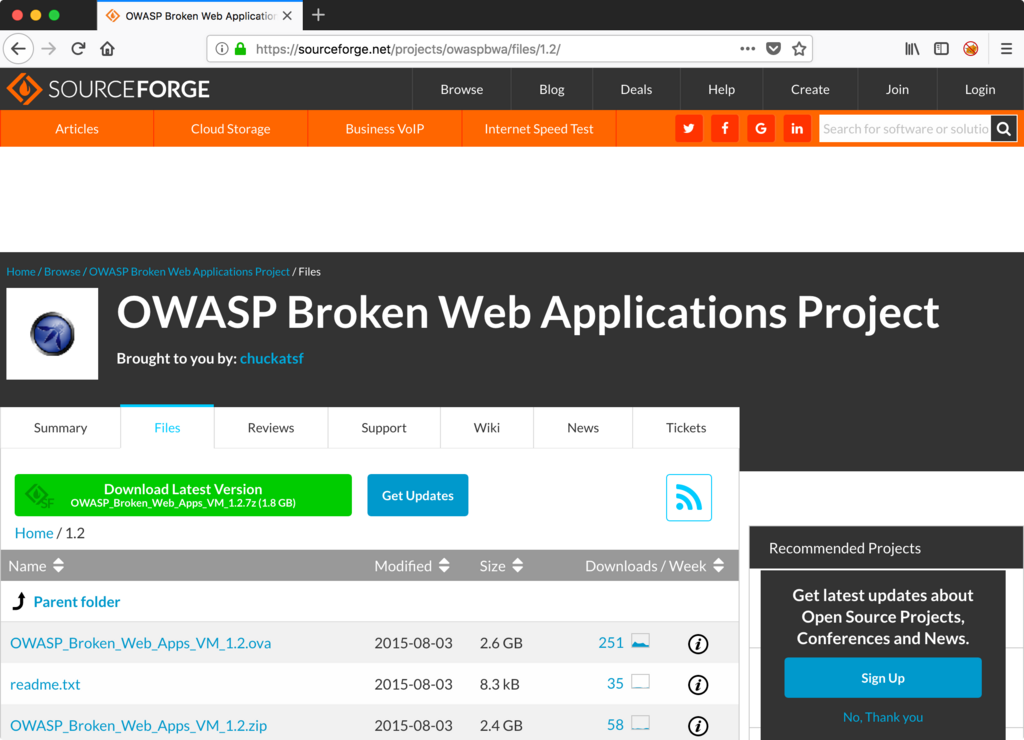Viewport: 1024px width, 740px height.
Task: Switch to the Reviews tab
Action: (271, 428)
